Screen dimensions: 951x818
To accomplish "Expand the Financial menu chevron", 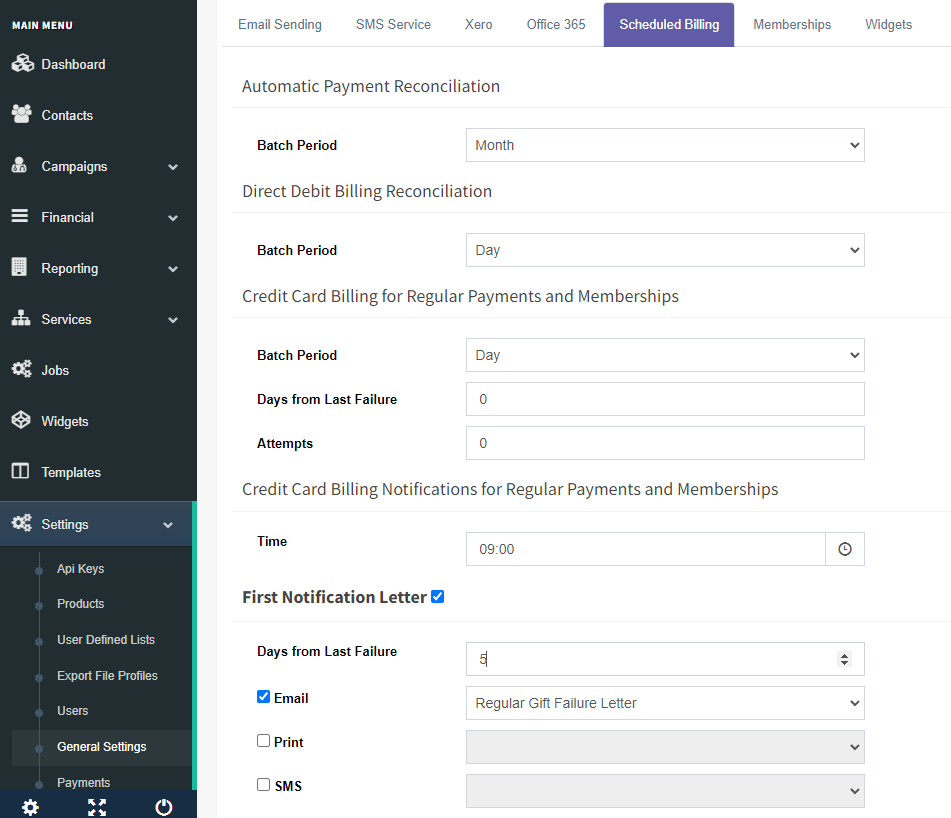I will click(x=173, y=218).
